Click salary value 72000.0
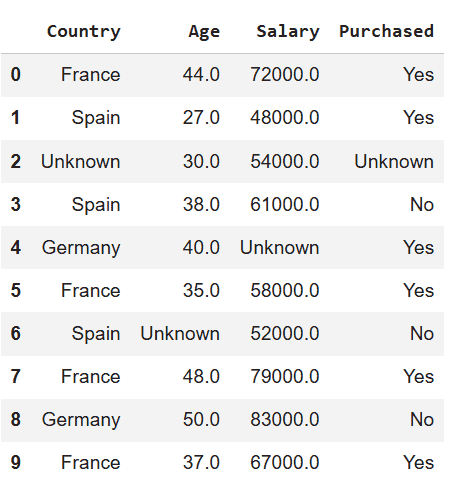Image resolution: width=451 pixels, height=486 pixels. tap(285, 74)
